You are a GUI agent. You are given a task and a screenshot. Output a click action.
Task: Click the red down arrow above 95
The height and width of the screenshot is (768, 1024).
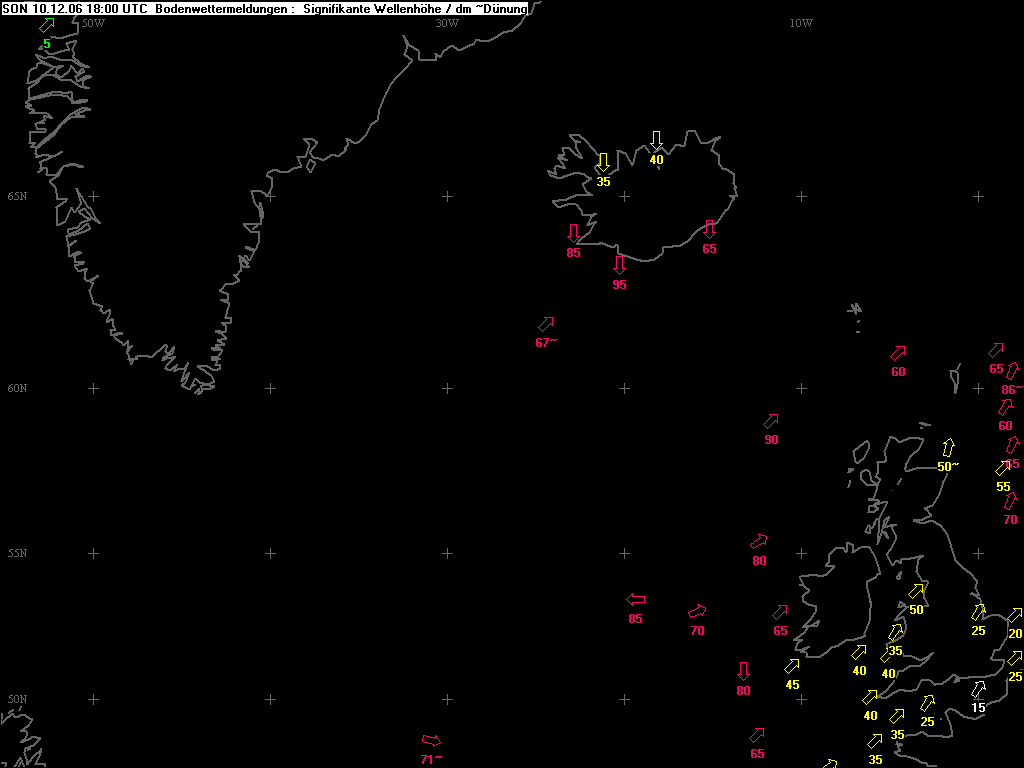click(619, 264)
